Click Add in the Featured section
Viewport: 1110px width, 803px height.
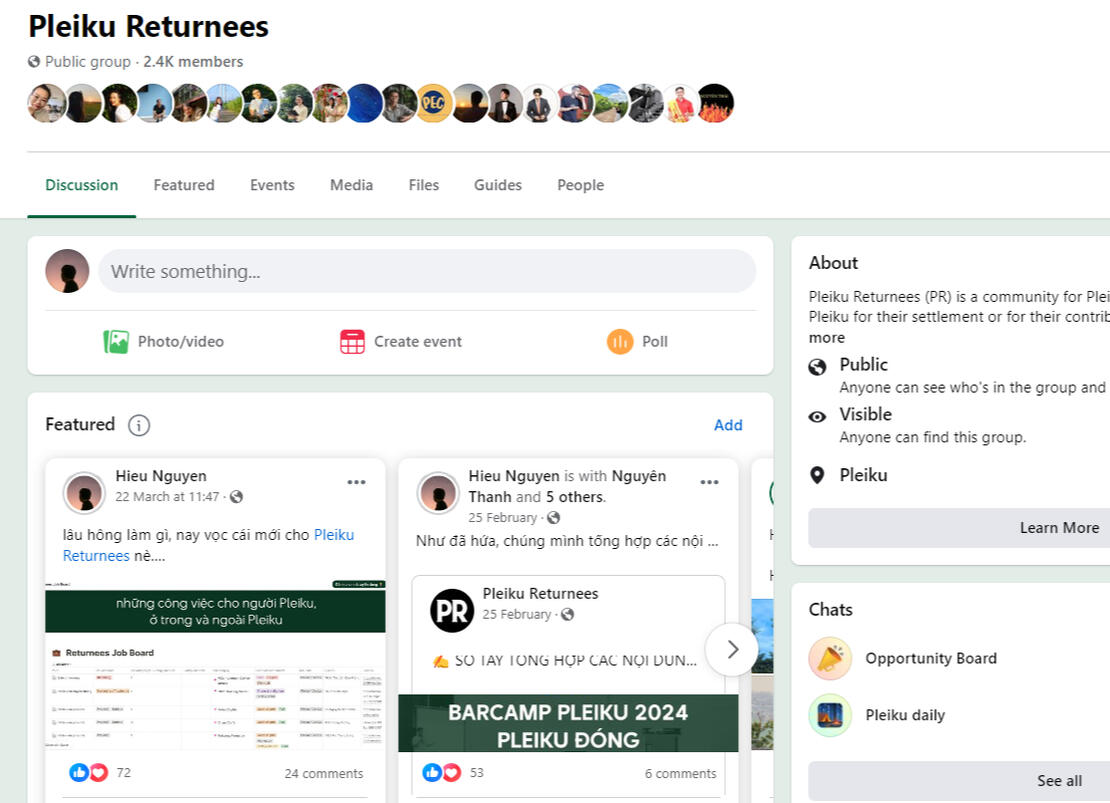point(727,425)
